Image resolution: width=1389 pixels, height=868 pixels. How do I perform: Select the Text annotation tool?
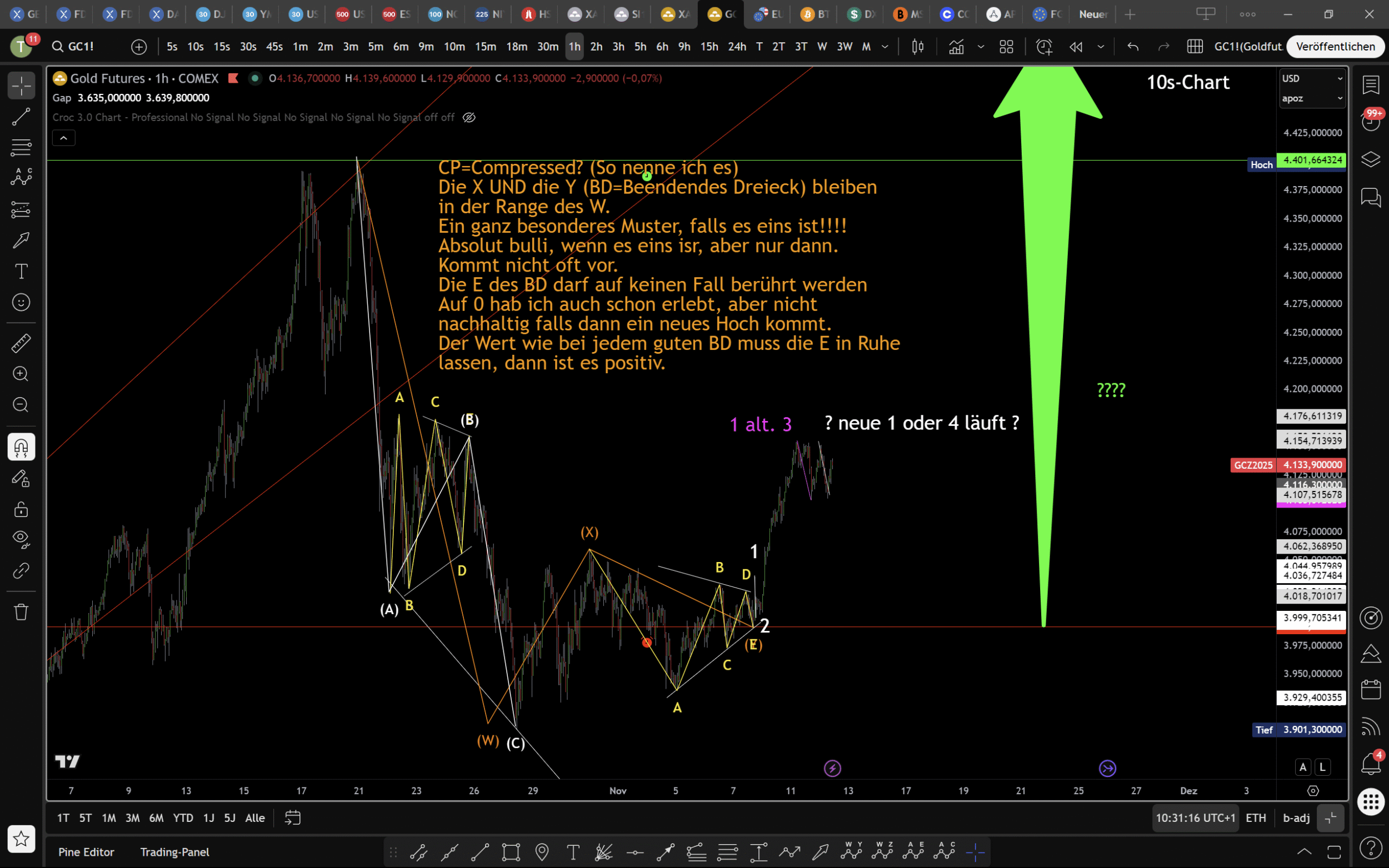[21, 271]
